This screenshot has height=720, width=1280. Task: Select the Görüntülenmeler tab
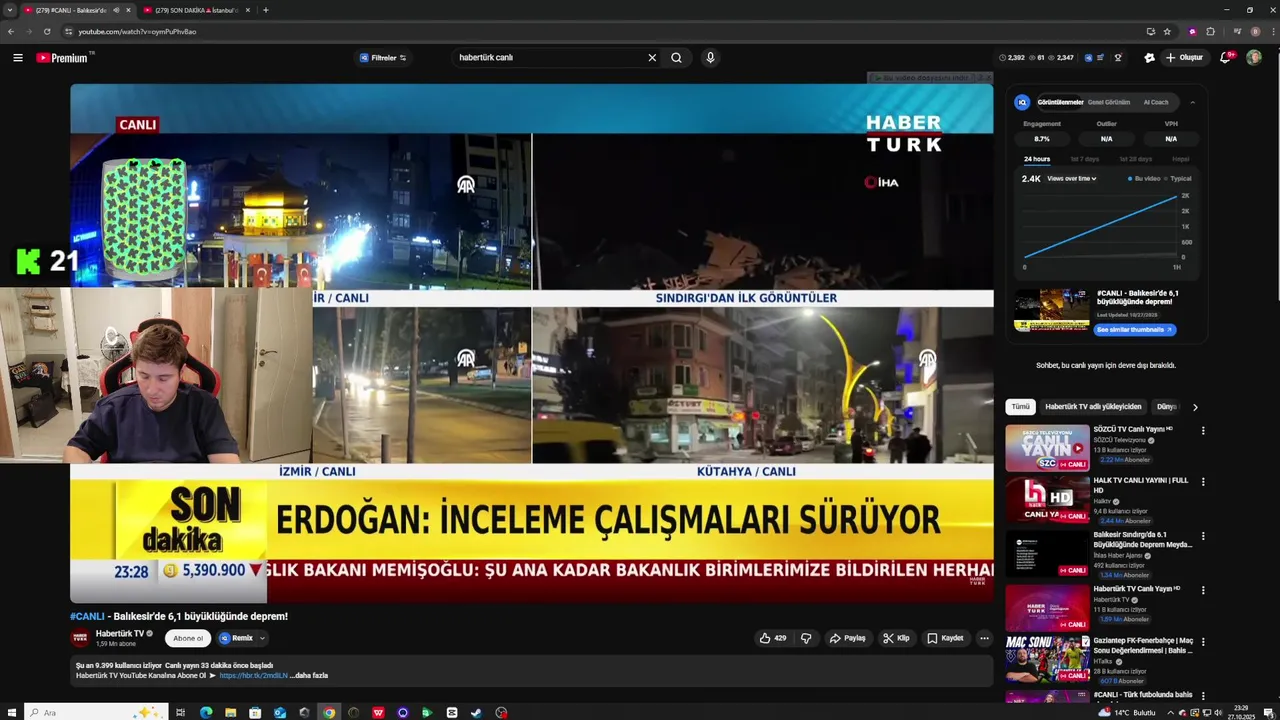point(1060,102)
